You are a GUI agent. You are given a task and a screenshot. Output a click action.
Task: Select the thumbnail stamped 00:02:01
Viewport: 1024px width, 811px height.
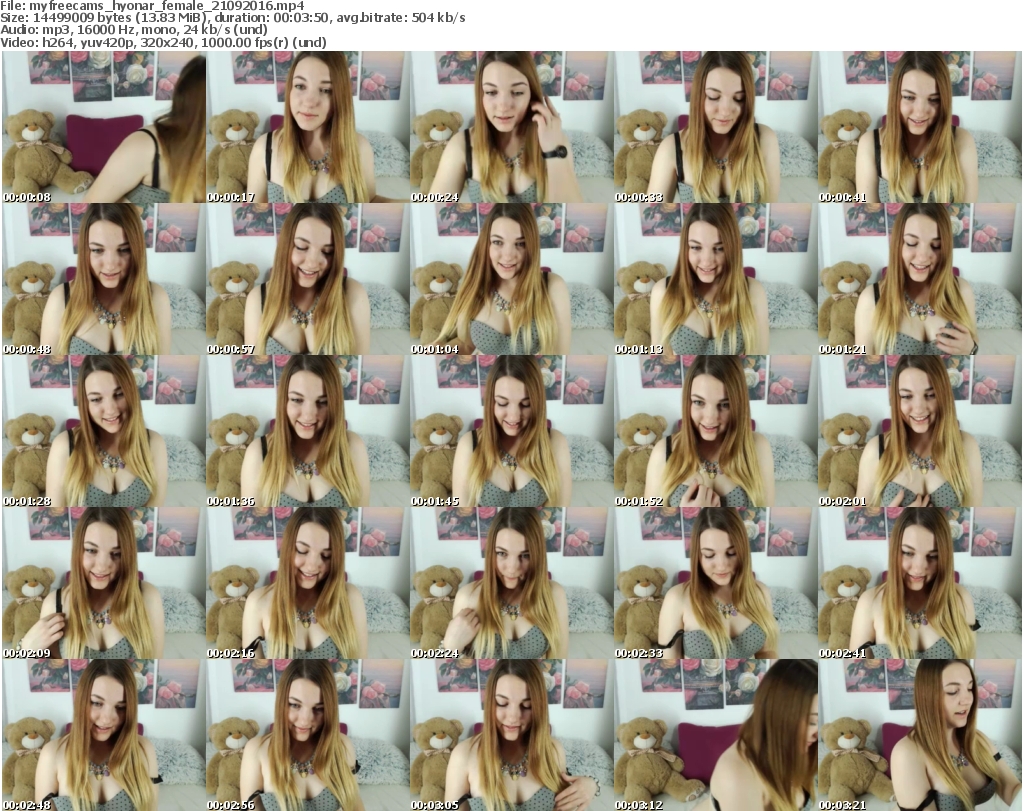click(x=920, y=431)
